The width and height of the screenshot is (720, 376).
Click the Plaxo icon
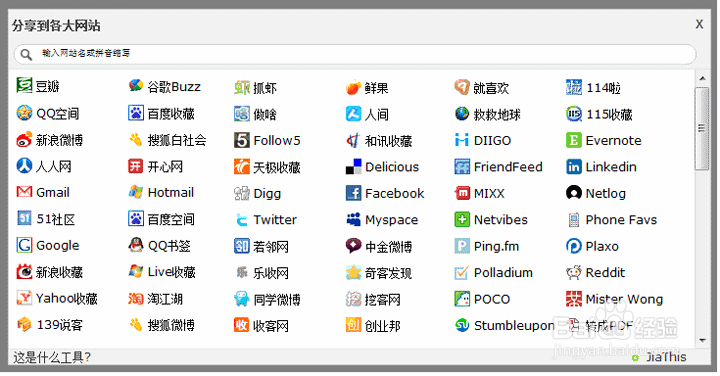tap(574, 246)
